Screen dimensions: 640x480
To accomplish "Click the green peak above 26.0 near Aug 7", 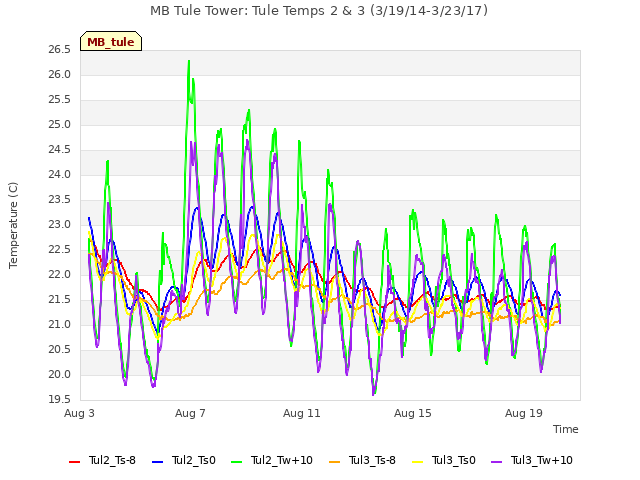I will [189, 62].
